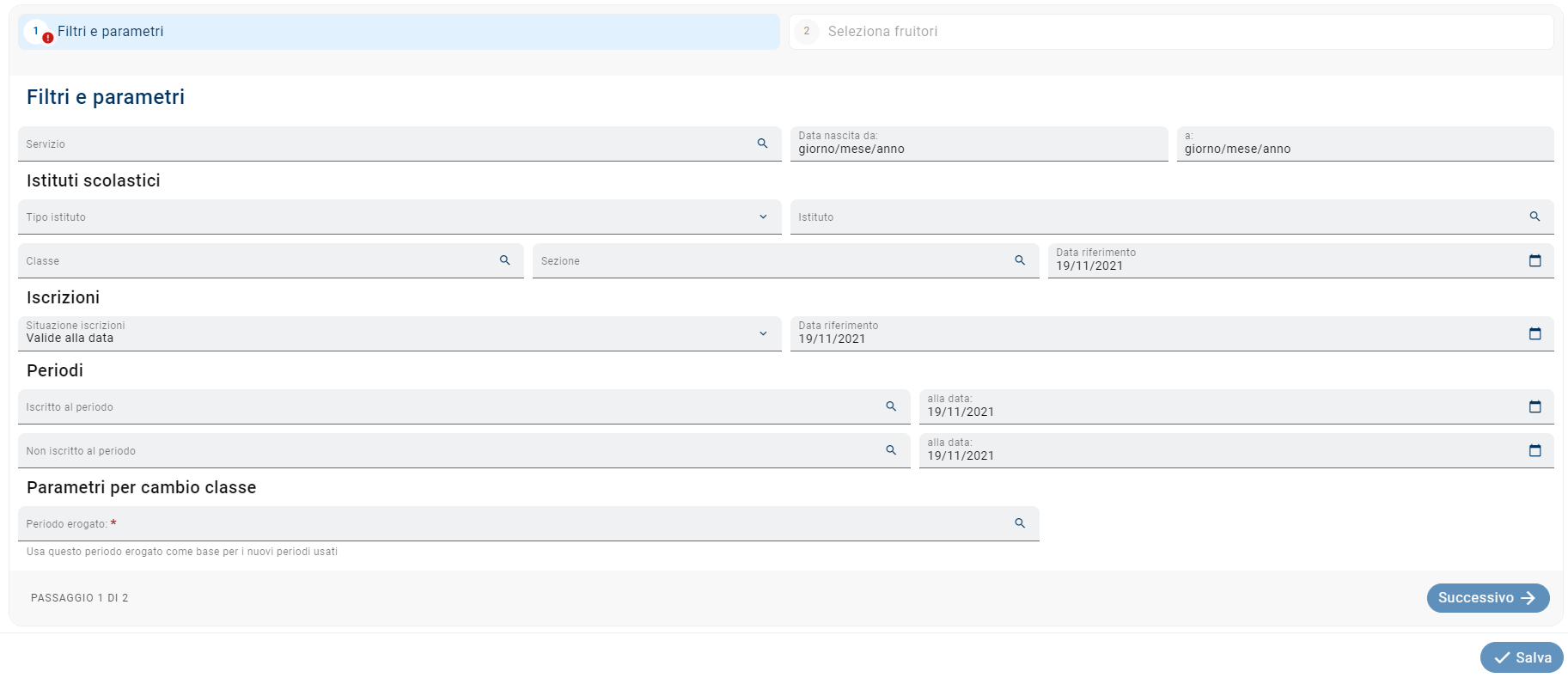Go to the Seleziona fruitori step
1568x678 pixels.
(1171, 32)
